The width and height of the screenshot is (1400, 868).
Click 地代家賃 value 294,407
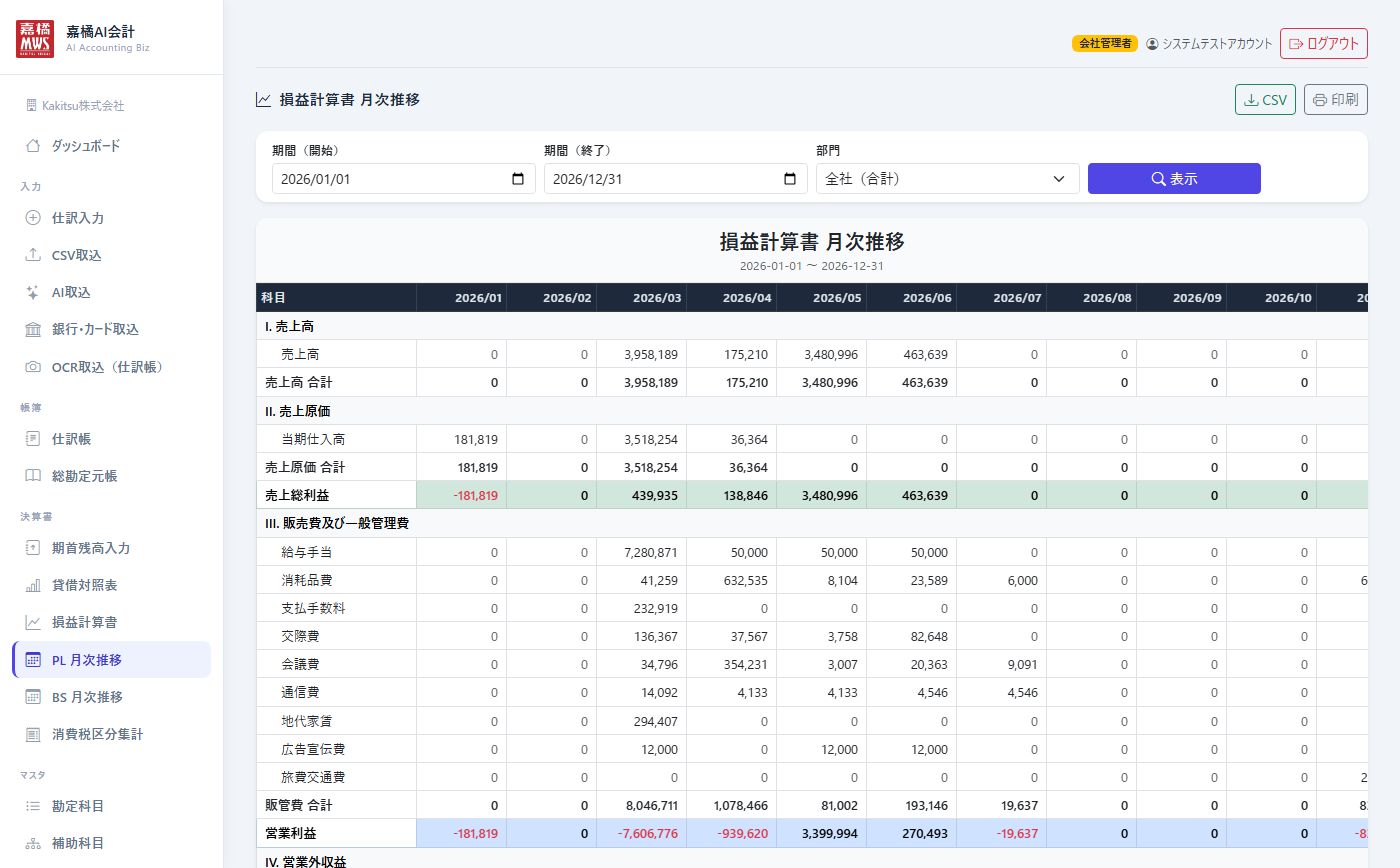point(654,721)
